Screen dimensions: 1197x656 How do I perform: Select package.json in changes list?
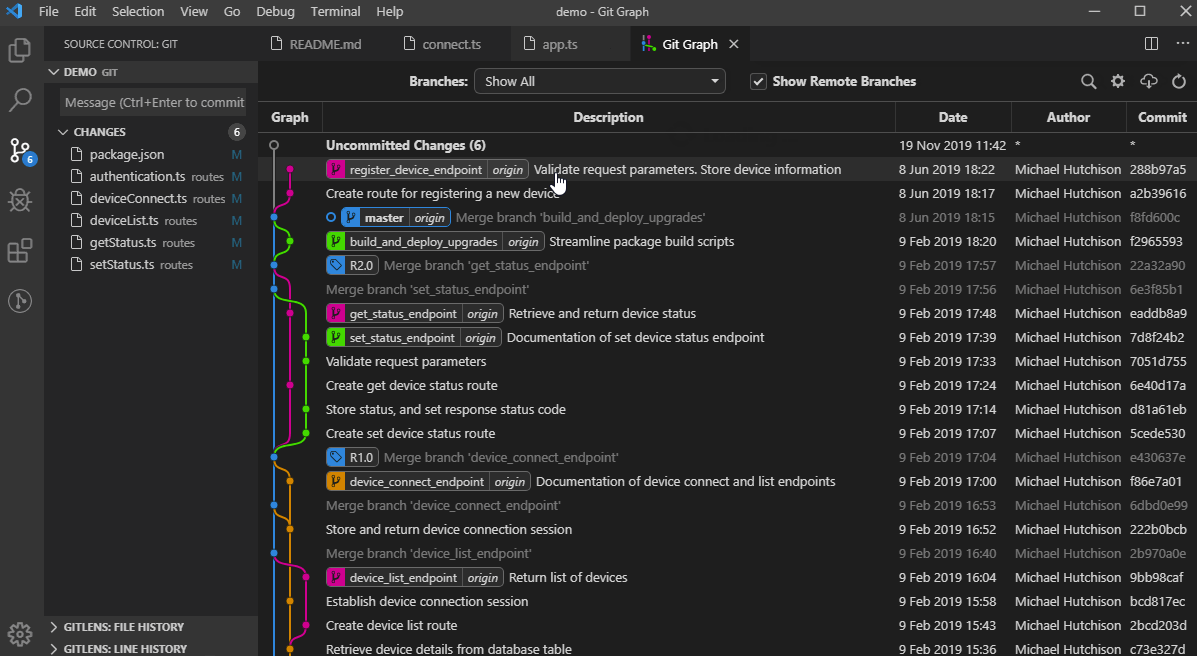151,154
